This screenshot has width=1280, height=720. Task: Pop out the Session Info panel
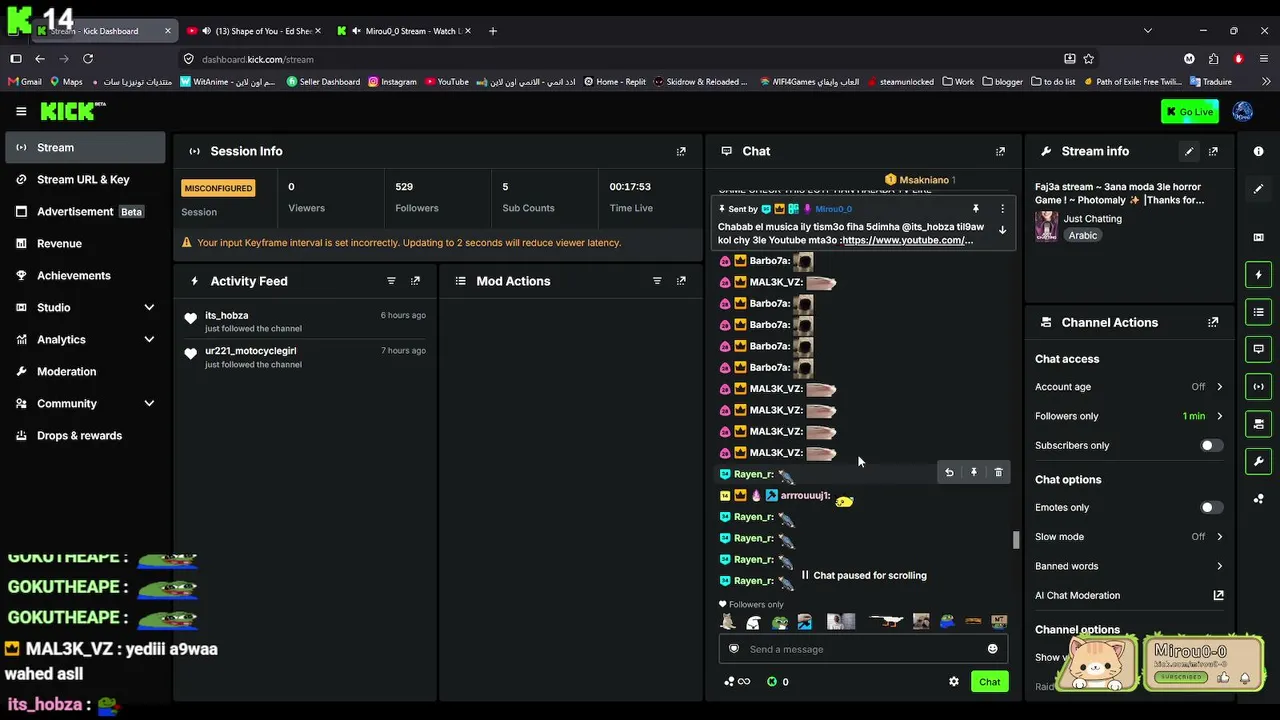[x=681, y=151]
